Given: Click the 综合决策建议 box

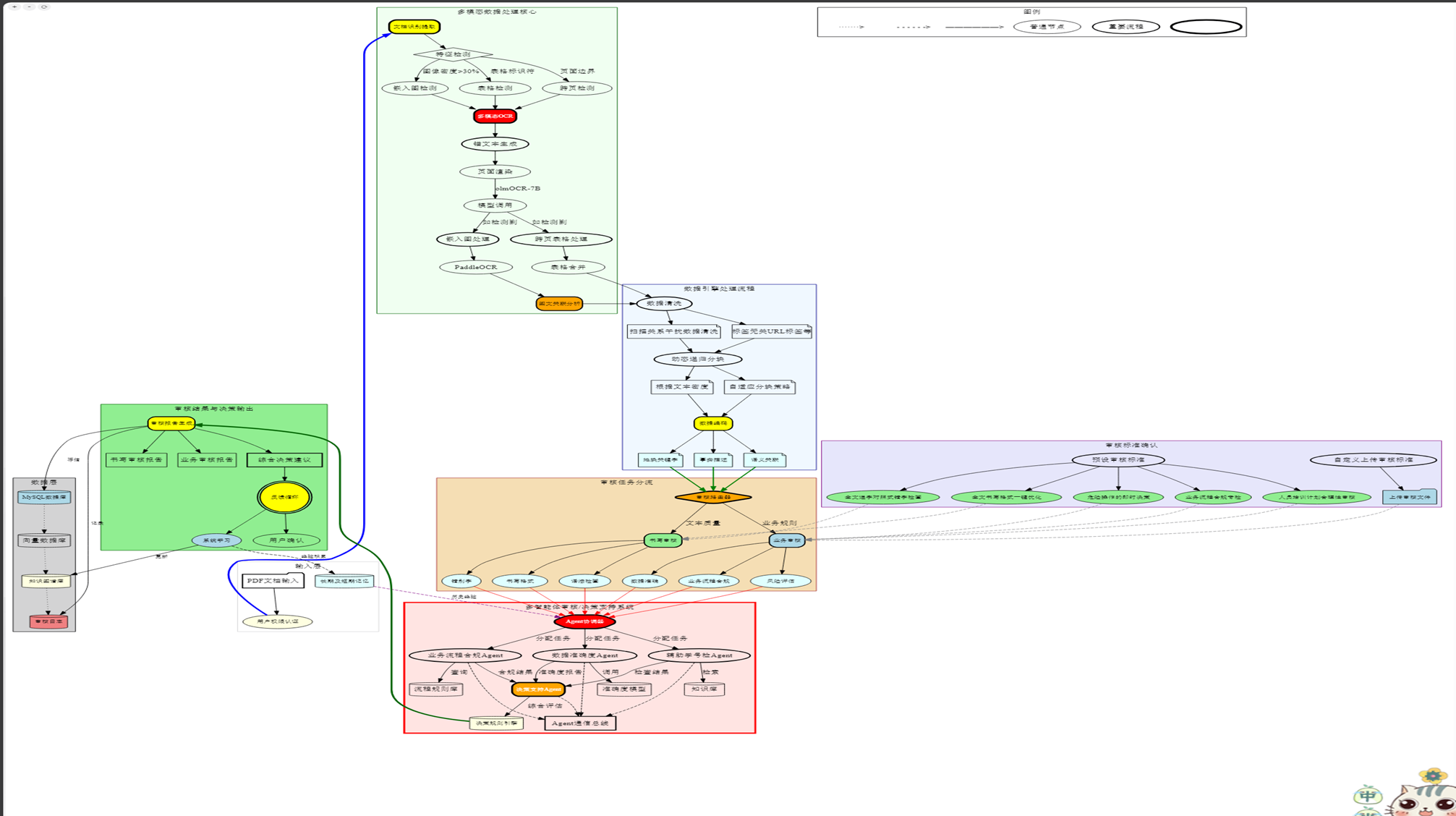Looking at the screenshot, I should (284, 460).
